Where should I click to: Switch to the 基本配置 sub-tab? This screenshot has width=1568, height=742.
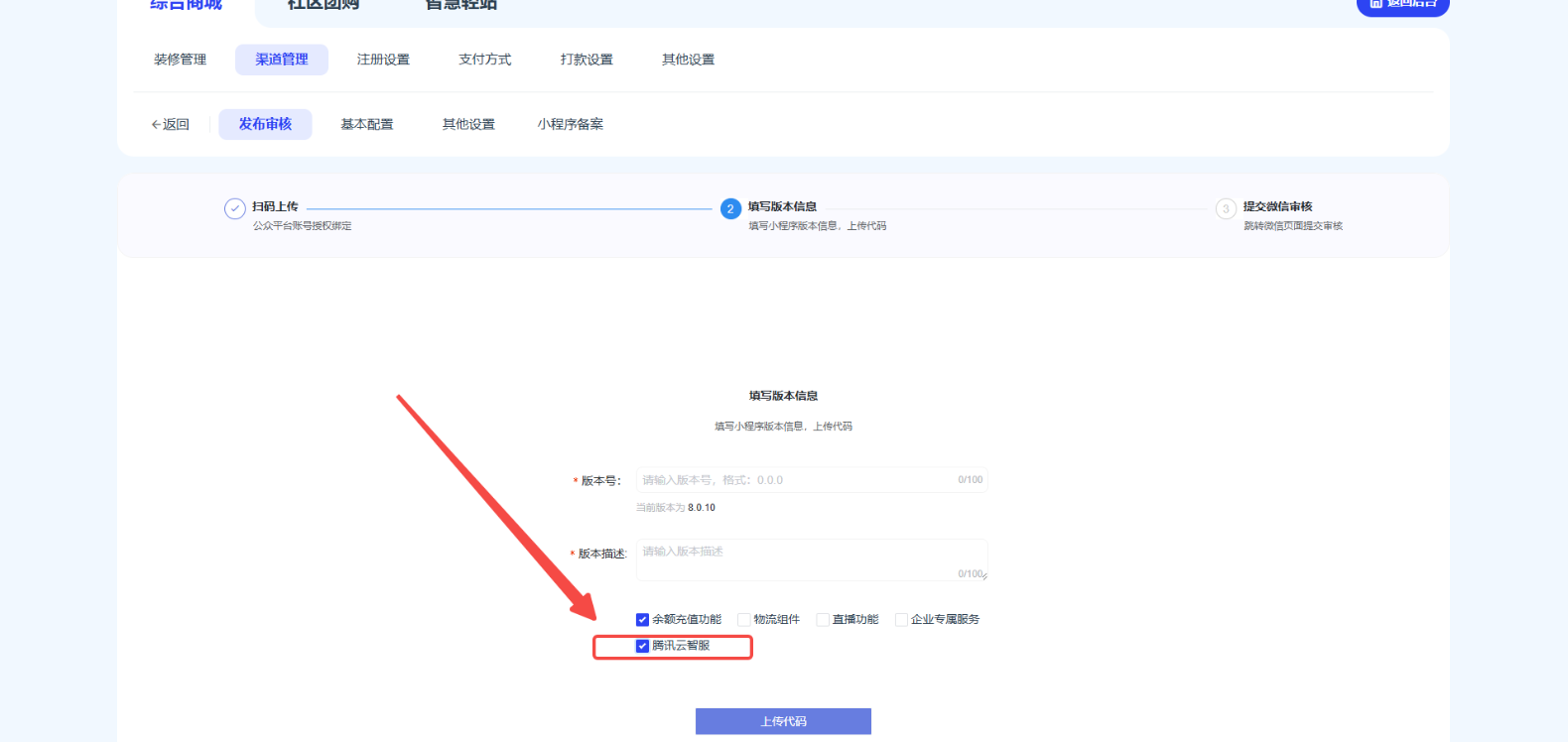[366, 124]
